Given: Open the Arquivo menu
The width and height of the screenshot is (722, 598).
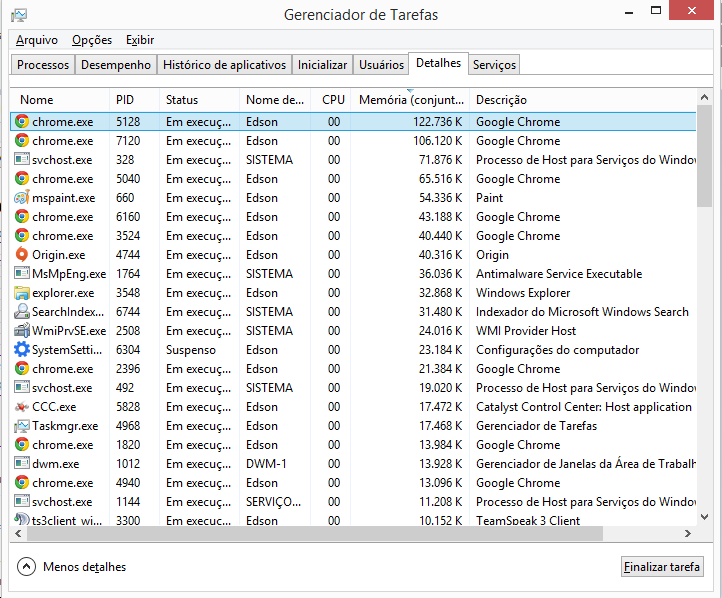Looking at the screenshot, I should click(37, 40).
